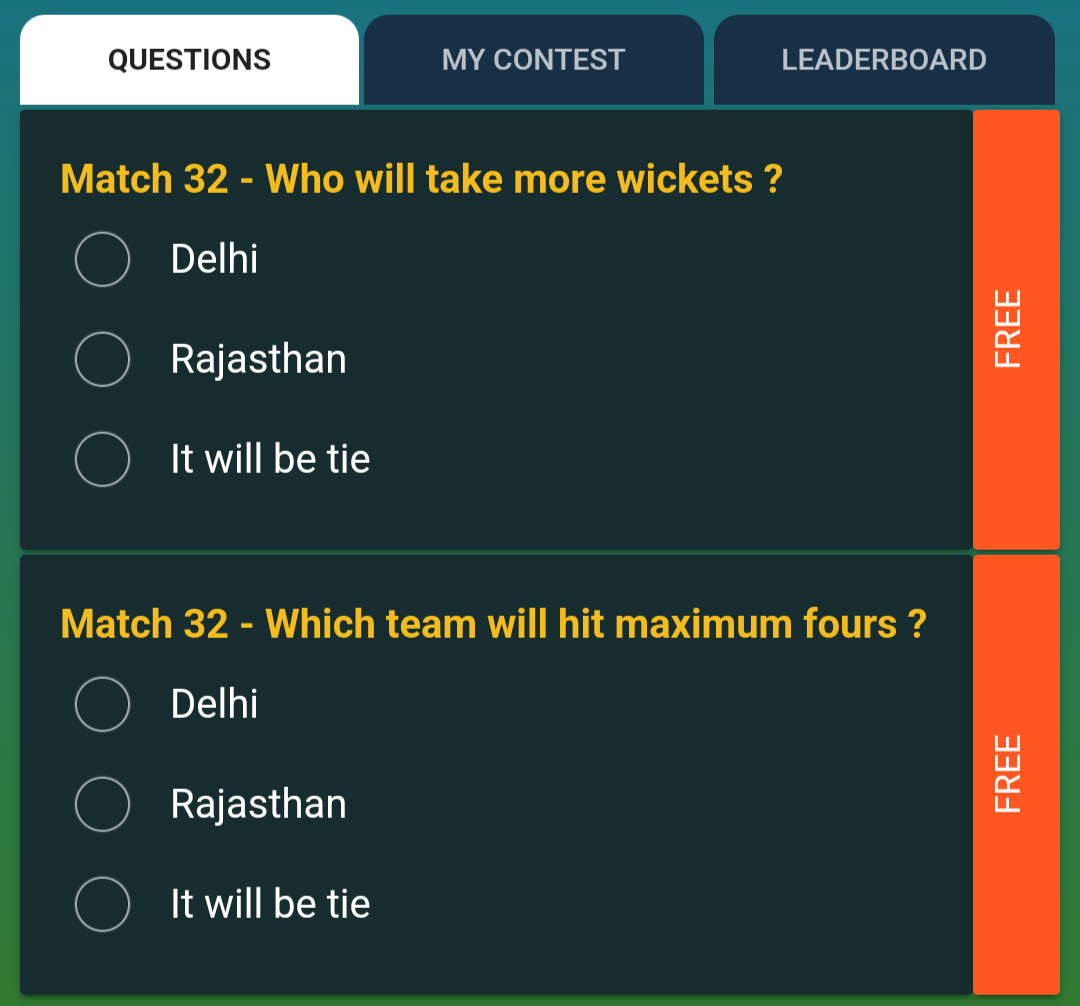1080x1006 pixels.
Task: Open the Leaderboard tab
Action: [x=884, y=60]
